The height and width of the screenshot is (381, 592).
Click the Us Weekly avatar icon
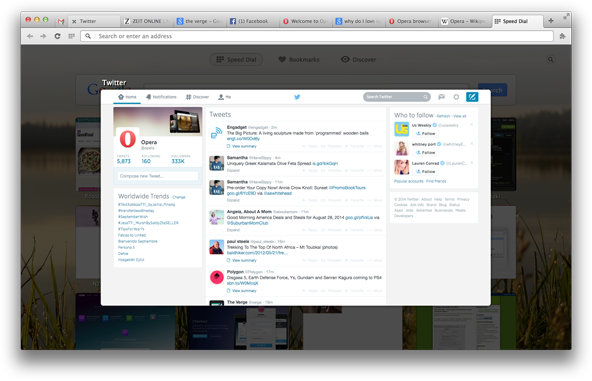[x=401, y=129]
